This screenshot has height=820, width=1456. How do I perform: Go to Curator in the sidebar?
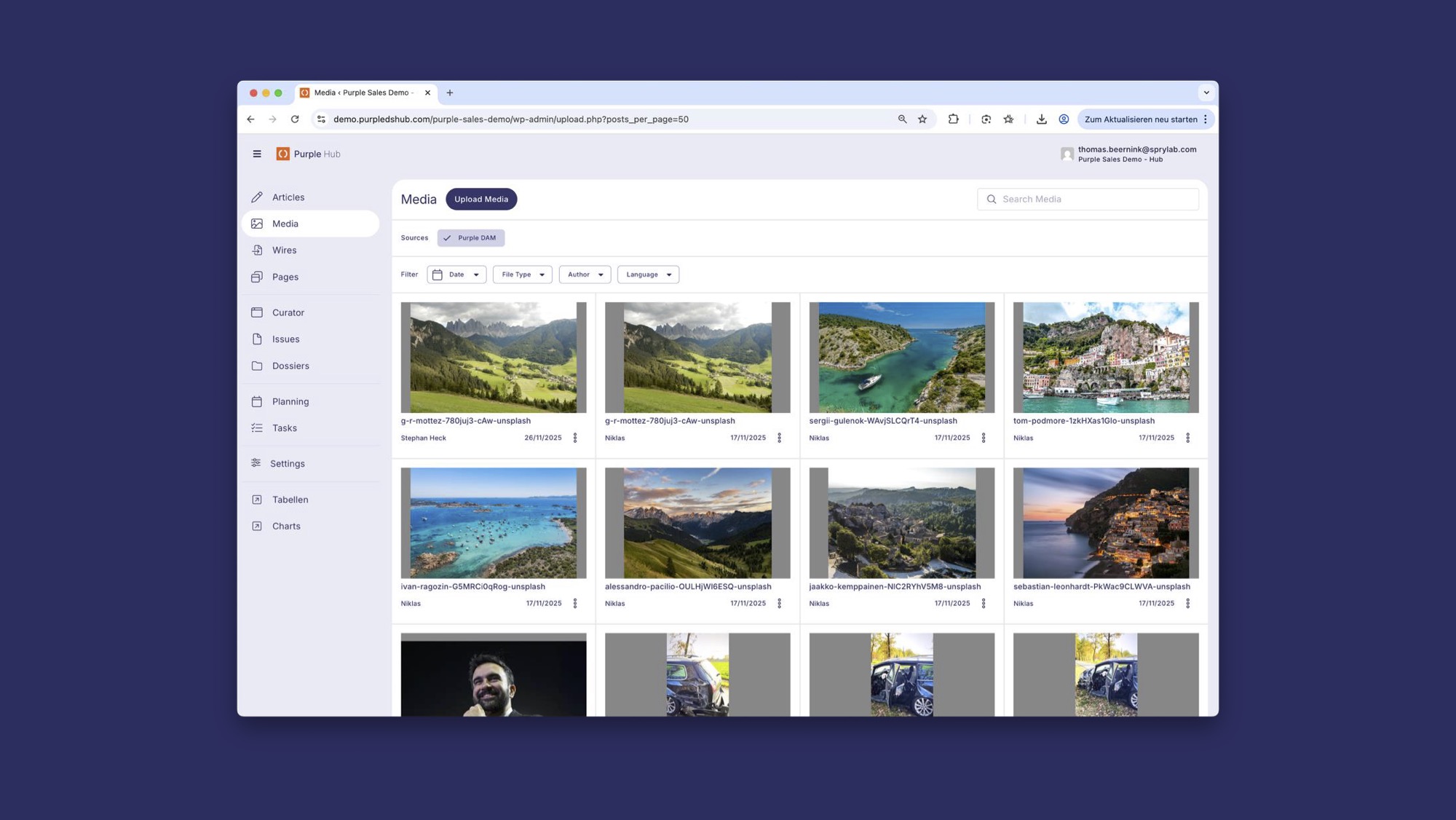[288, 312]
